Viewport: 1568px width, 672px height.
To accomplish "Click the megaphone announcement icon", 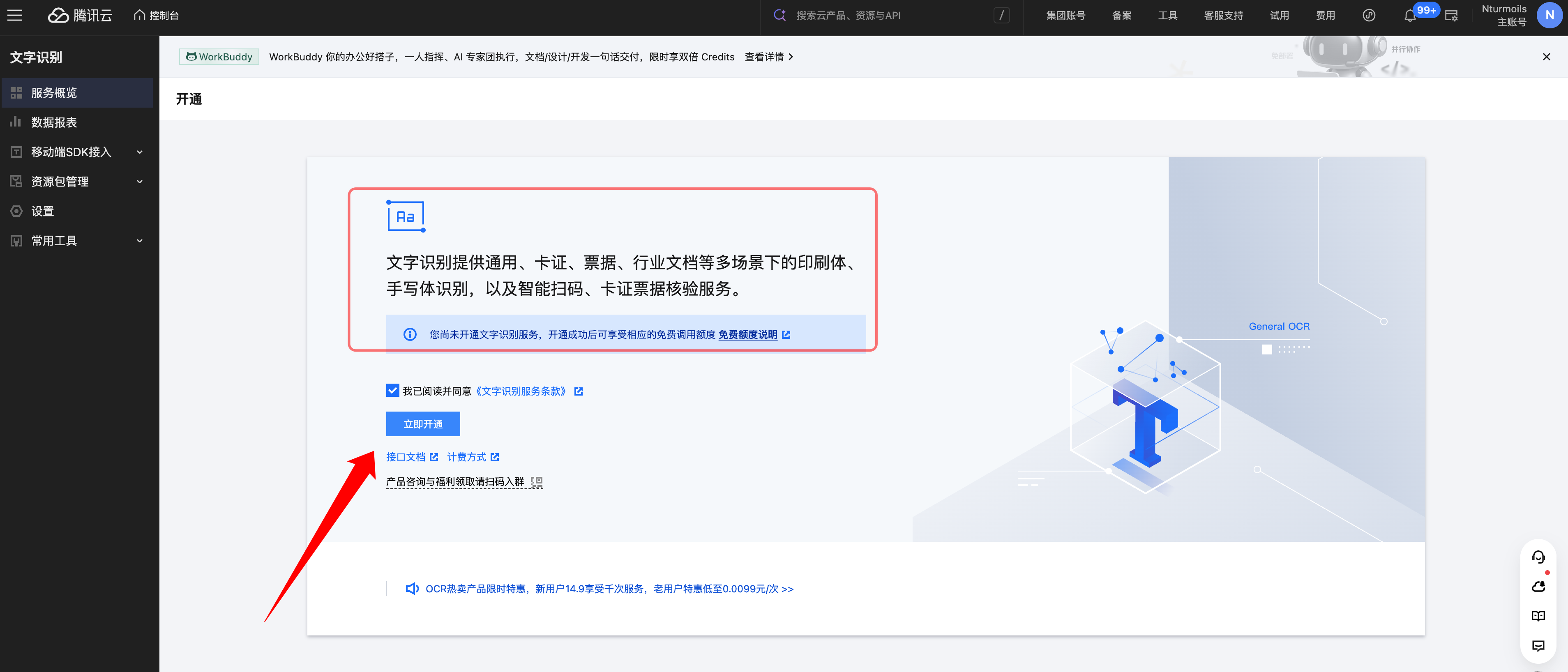I will pyautogui.click(x=412, y=589).
